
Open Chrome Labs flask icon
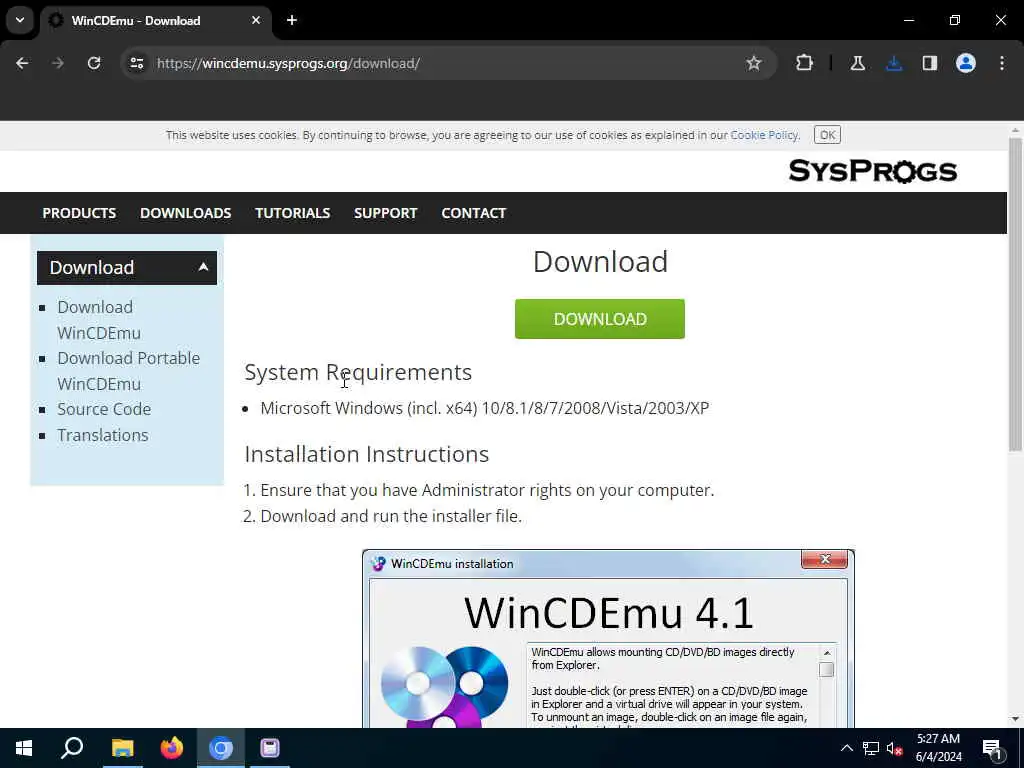tap(857, 63)
